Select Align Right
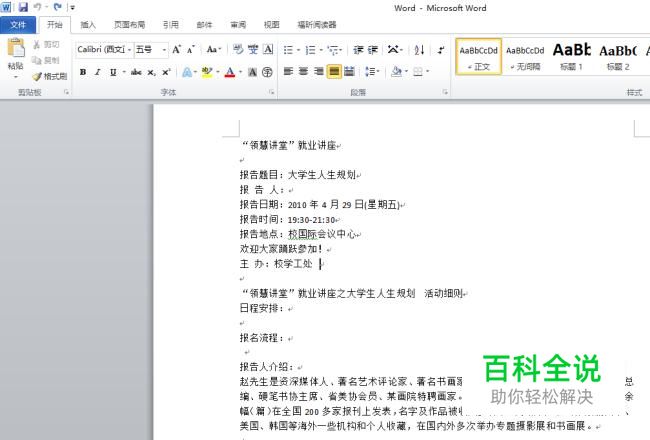 tap(318, 71)
